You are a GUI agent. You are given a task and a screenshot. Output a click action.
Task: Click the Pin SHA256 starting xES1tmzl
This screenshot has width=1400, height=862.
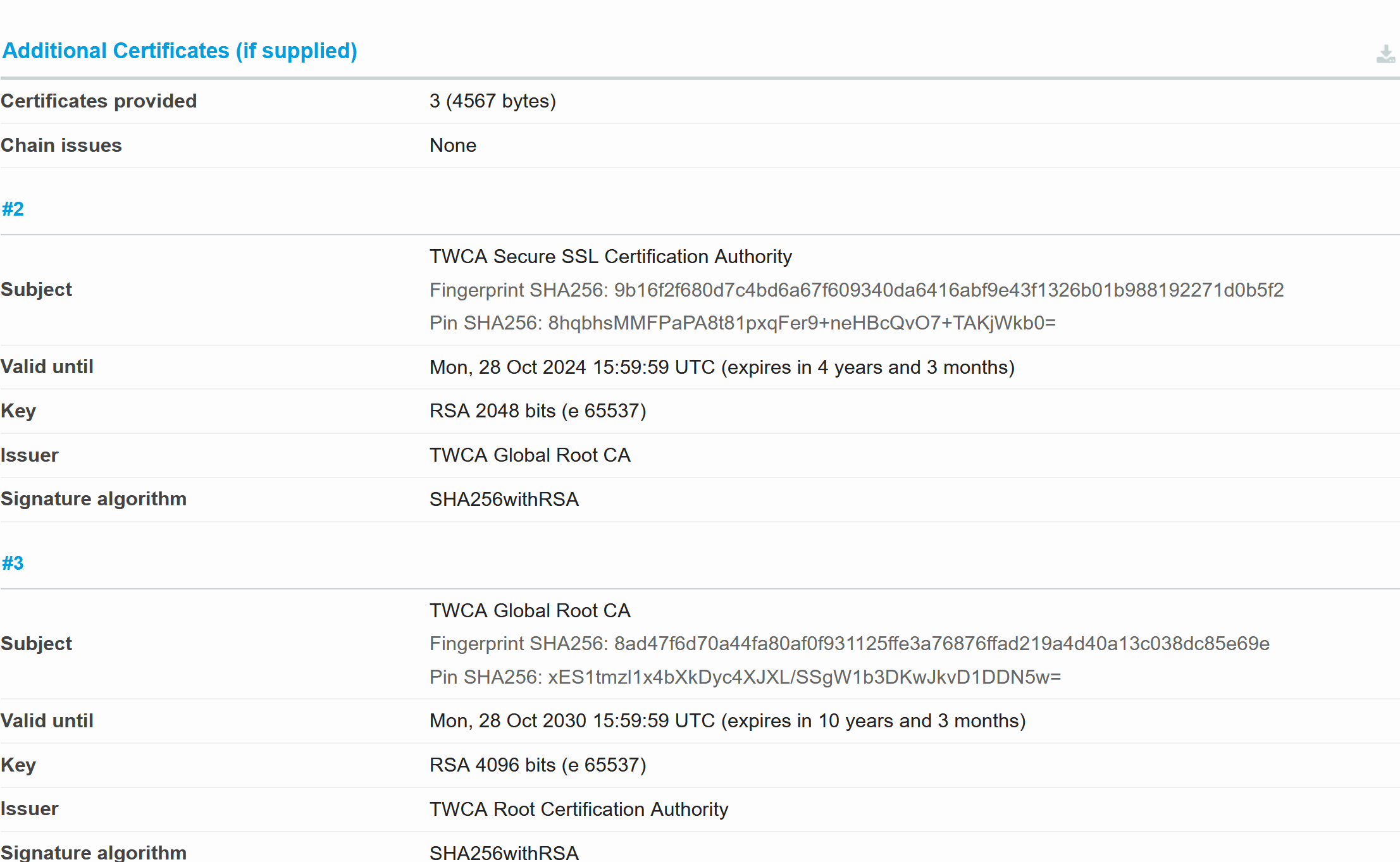745,677
